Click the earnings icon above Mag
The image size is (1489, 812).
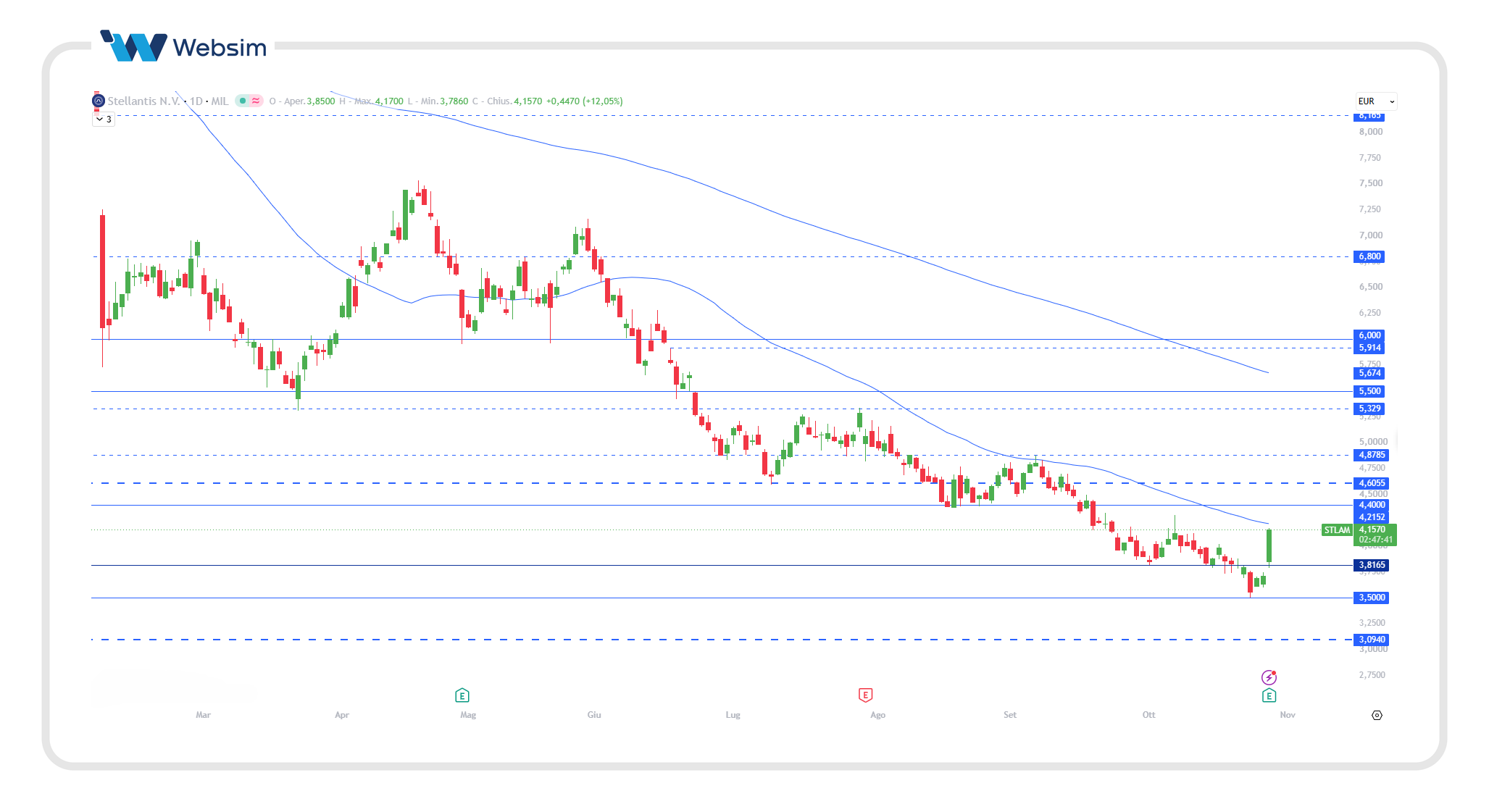pos(462,695)
